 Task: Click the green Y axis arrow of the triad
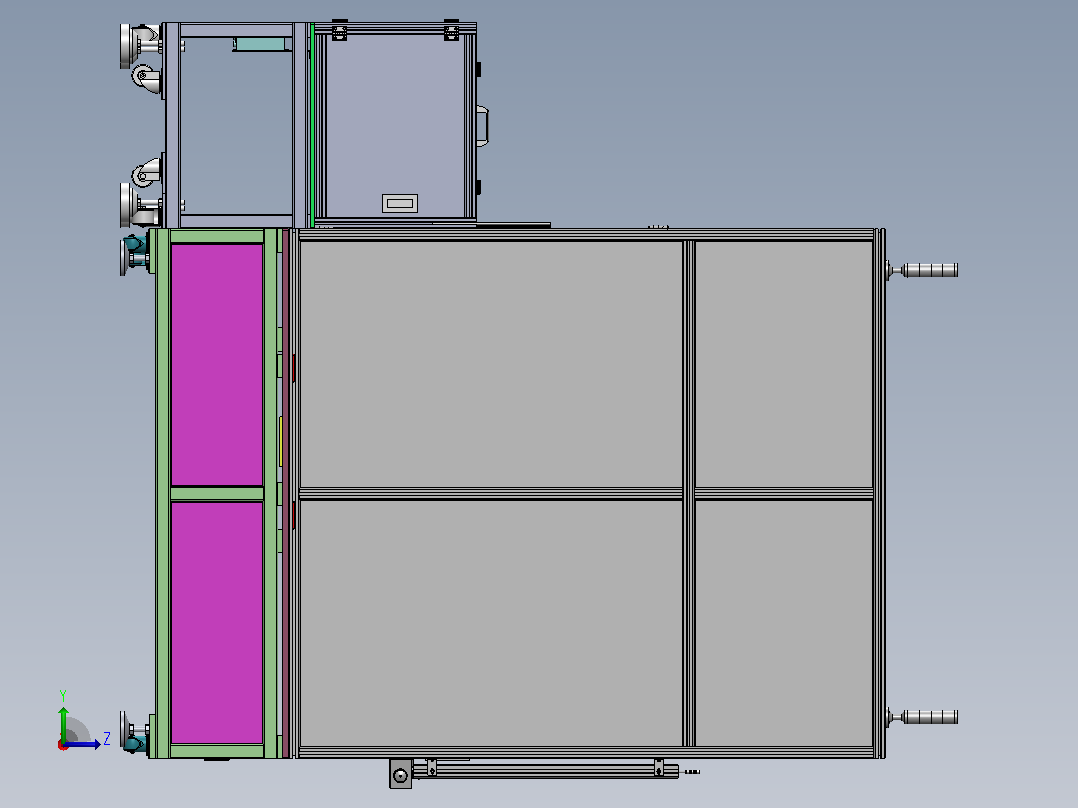tap(63, 723)
